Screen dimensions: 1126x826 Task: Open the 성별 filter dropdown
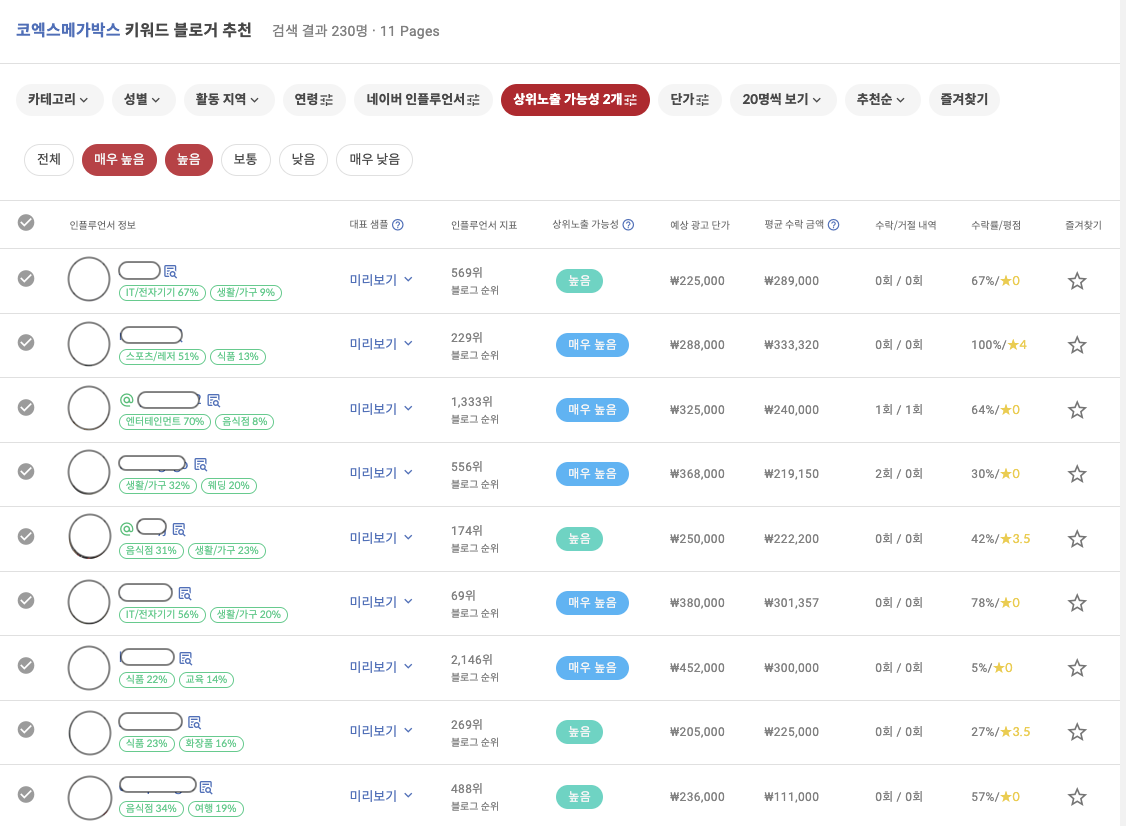pyautogui.click(x=143, y=100)
